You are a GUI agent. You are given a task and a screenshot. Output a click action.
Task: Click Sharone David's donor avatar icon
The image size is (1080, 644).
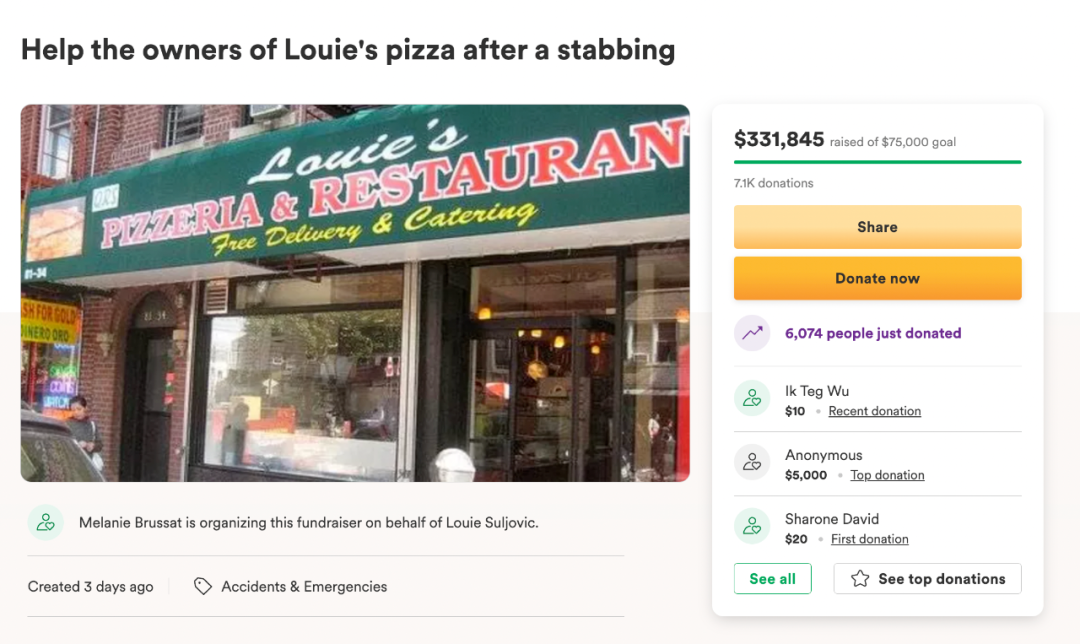click(752, 527)
